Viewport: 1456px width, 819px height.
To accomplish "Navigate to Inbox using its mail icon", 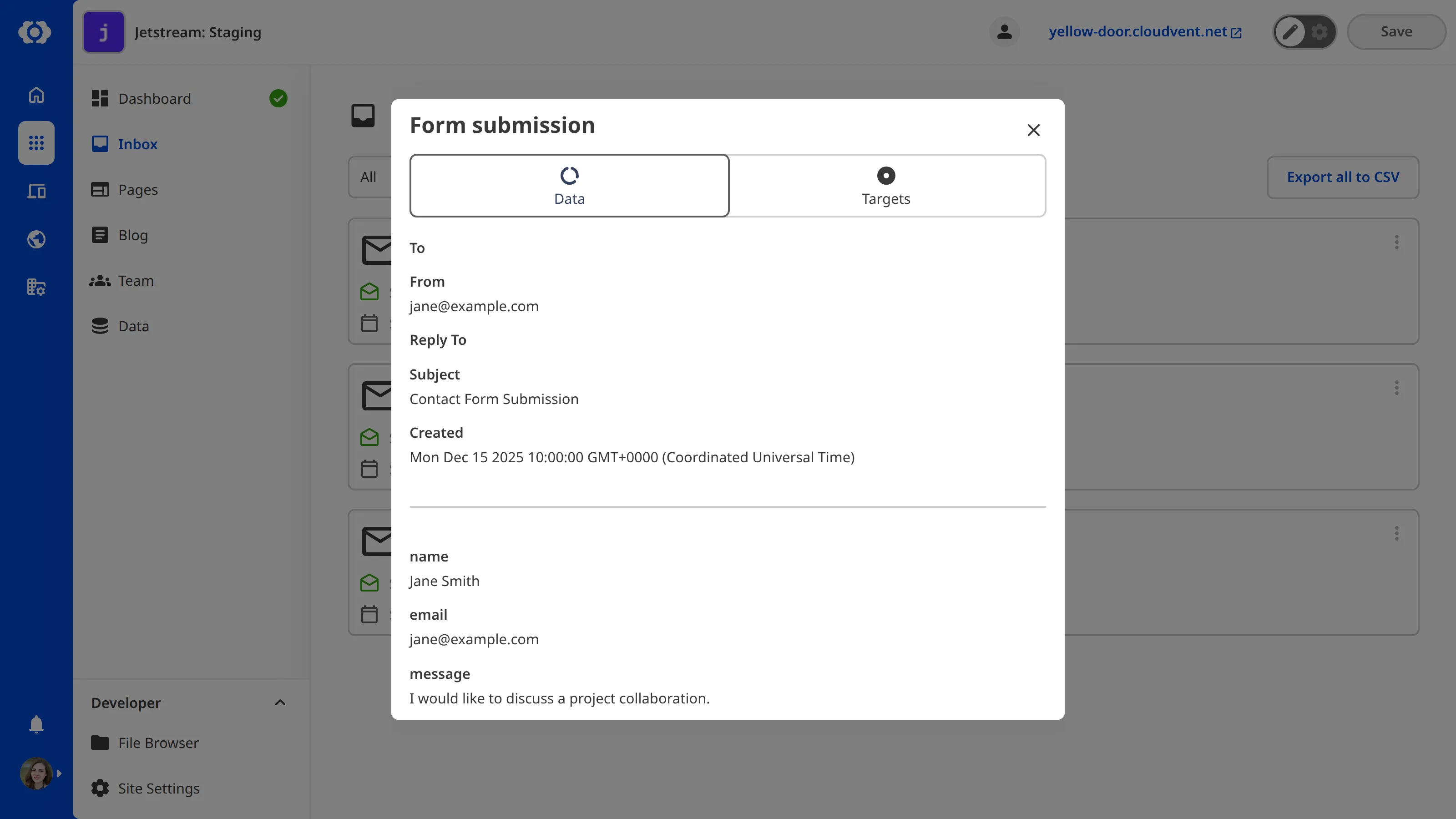I will pyautogui.click(x=100, y=144).
